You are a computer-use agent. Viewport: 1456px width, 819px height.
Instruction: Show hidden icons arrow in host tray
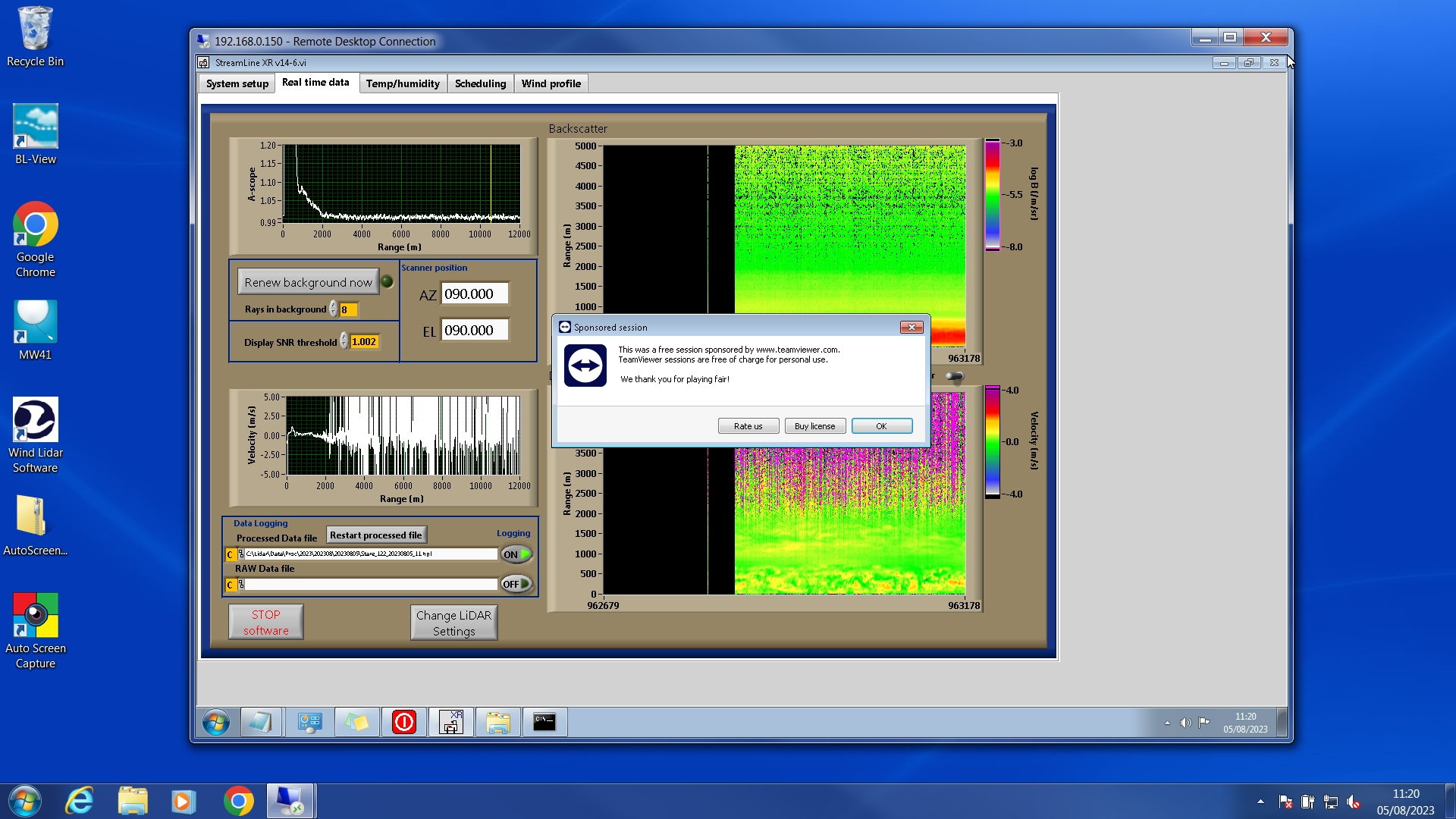click(x=1260, y=802)
